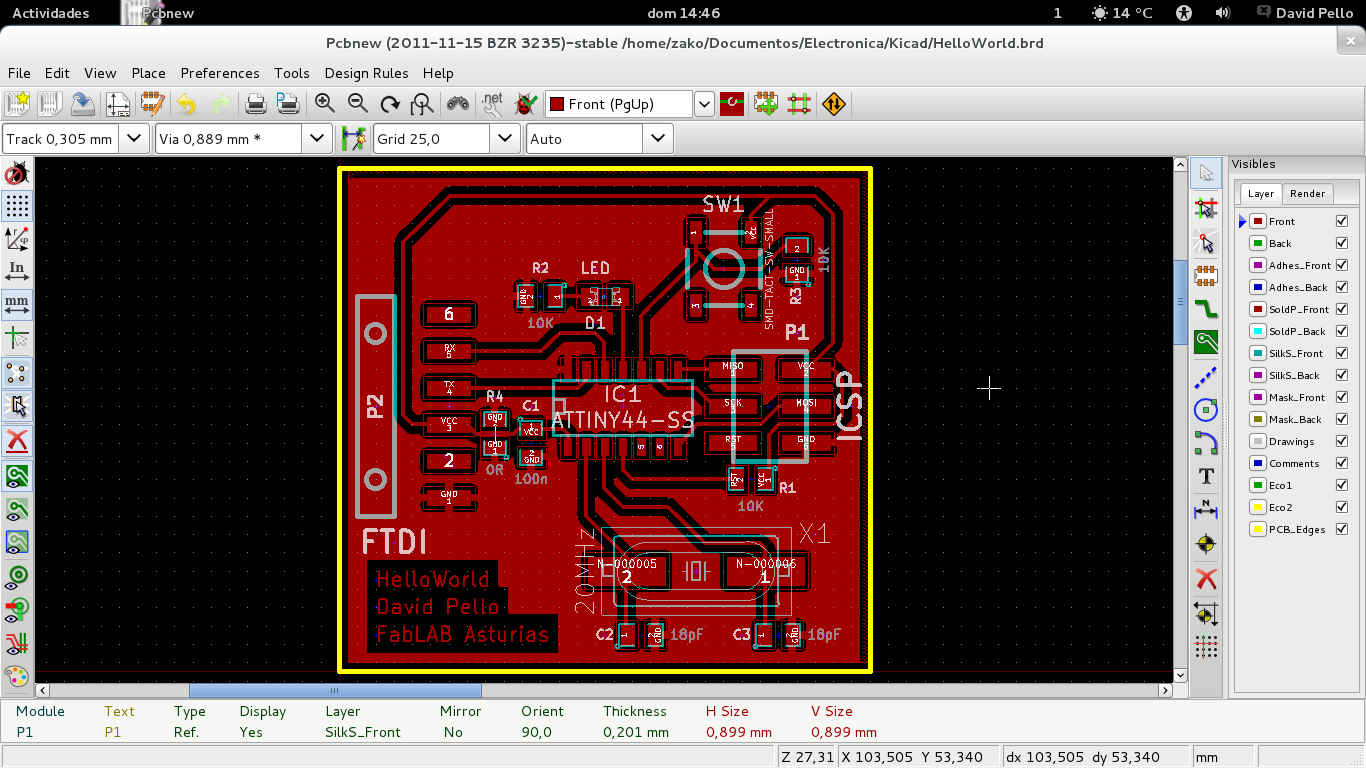Viewport: 1366px width, 768px height.
Task: Select the Add graphic line tool
Action: (1206, 375)
